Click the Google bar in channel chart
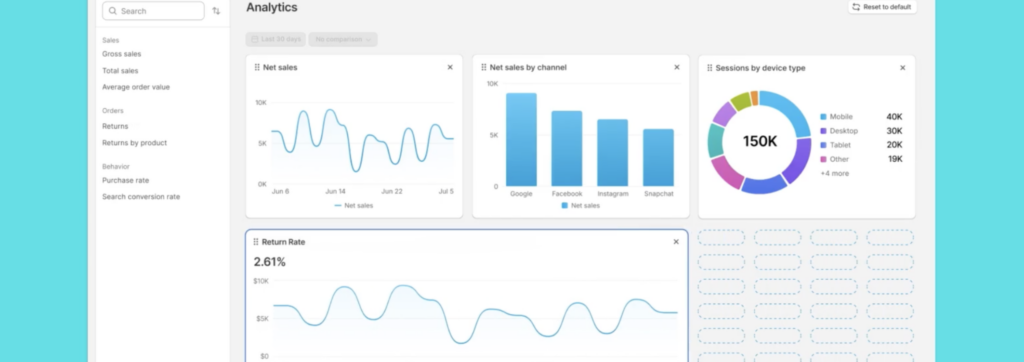Viewport: 1024px width, 362px height. tap(521, 139)
